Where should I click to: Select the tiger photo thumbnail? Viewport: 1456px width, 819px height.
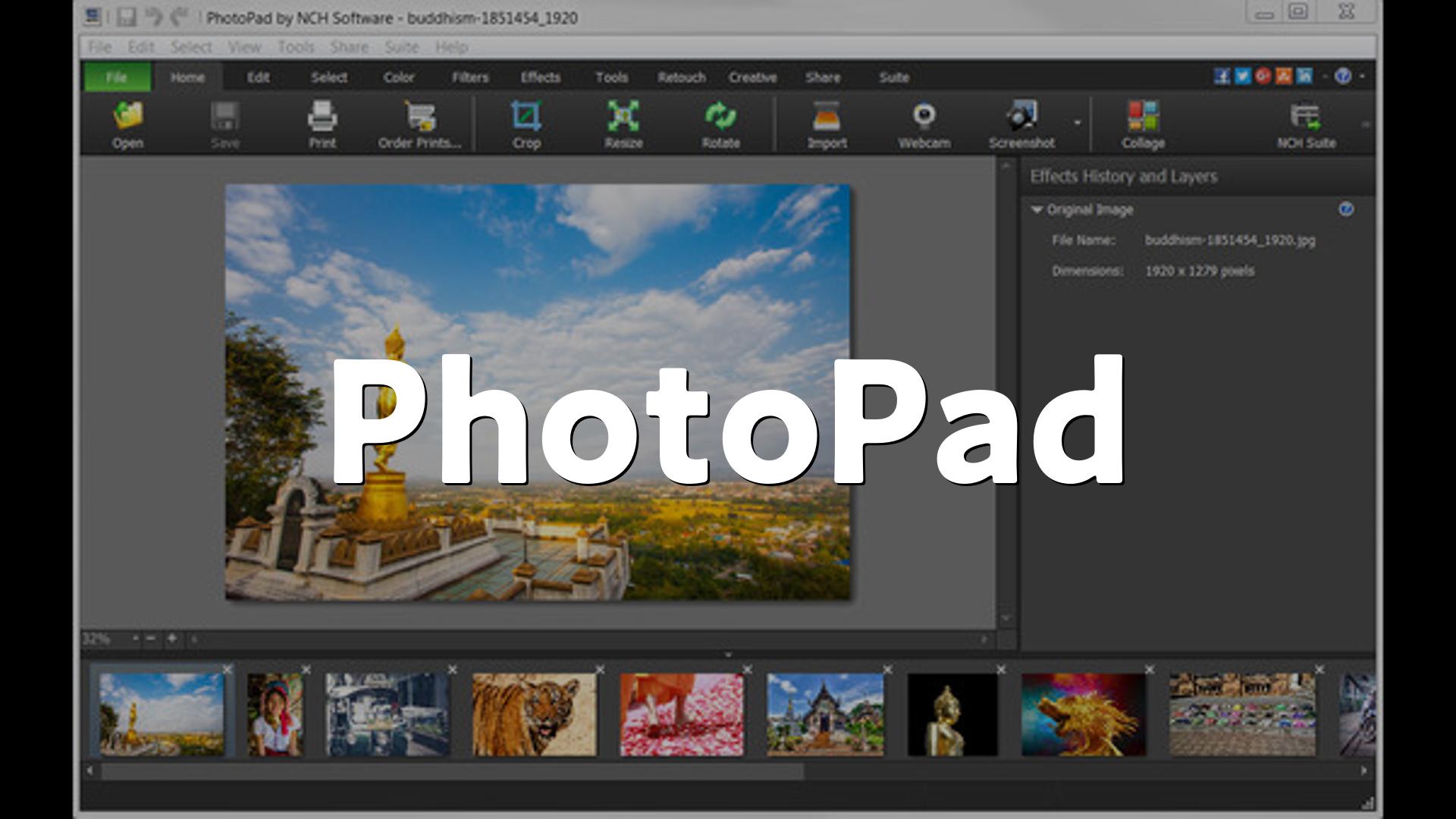534,715
